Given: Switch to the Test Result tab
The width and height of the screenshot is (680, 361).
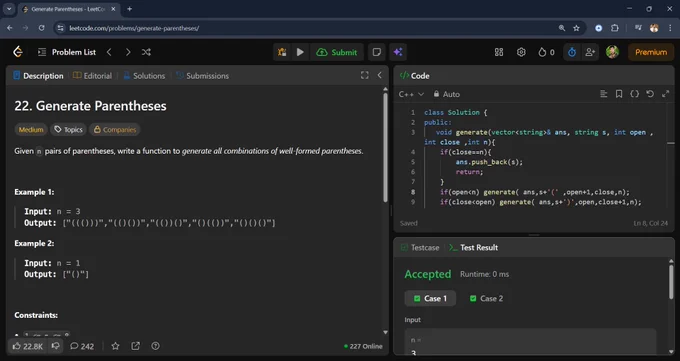Looking at the screenshot, I should [x=473, y=247].
